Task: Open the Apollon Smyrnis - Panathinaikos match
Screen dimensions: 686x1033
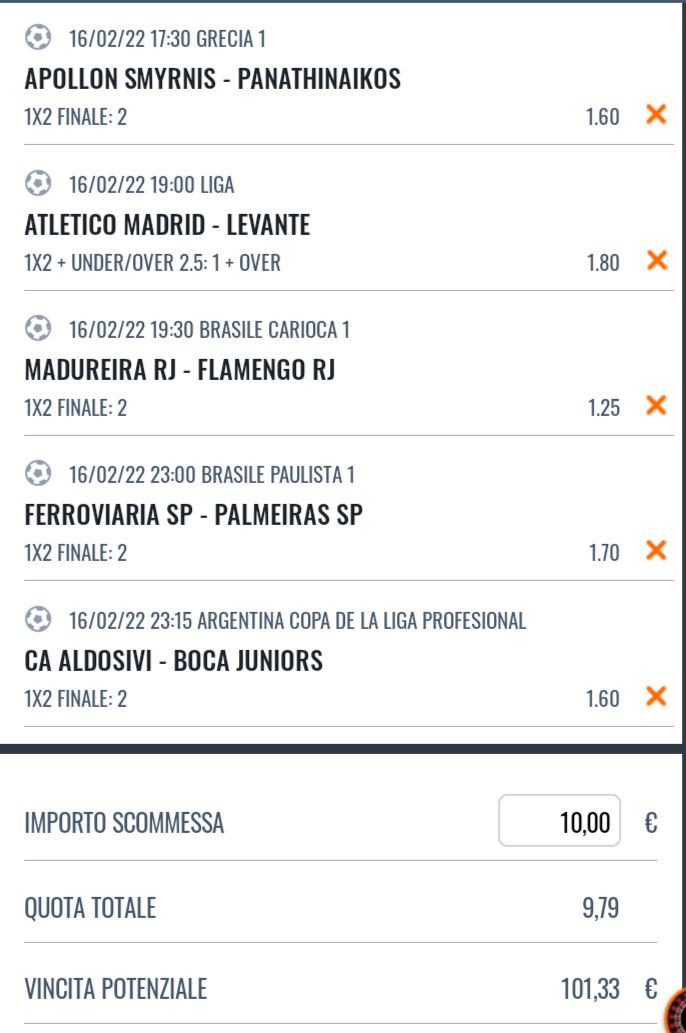Action: tap(213, 79)
